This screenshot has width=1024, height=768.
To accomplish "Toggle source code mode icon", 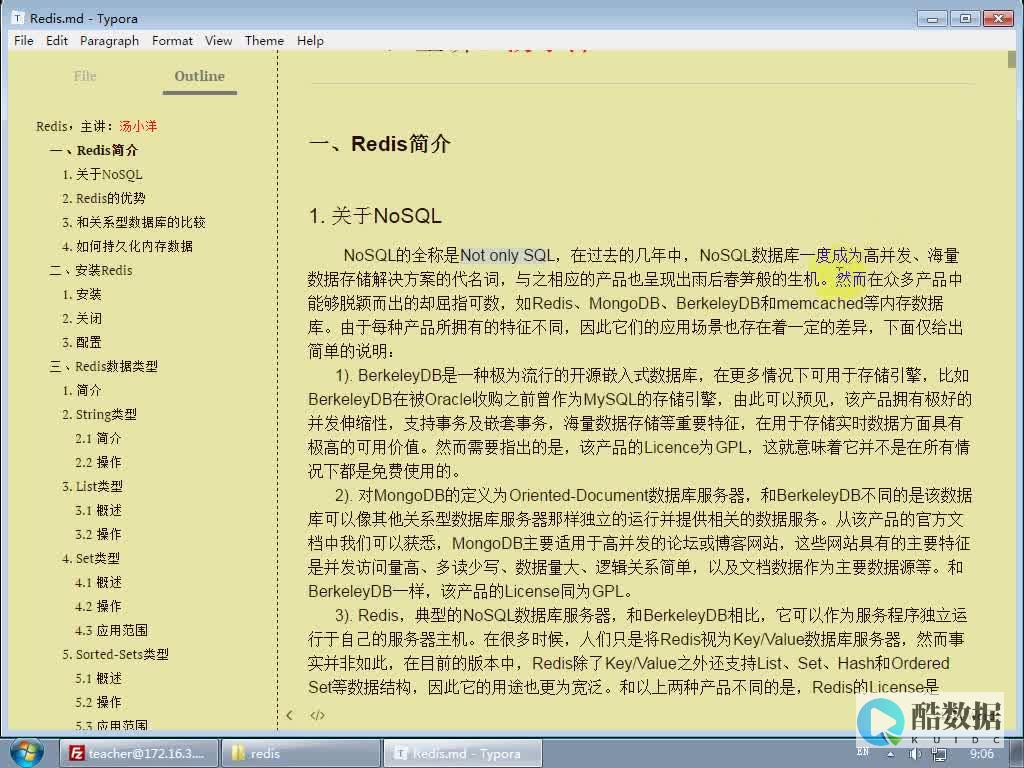I will (317, 715).
